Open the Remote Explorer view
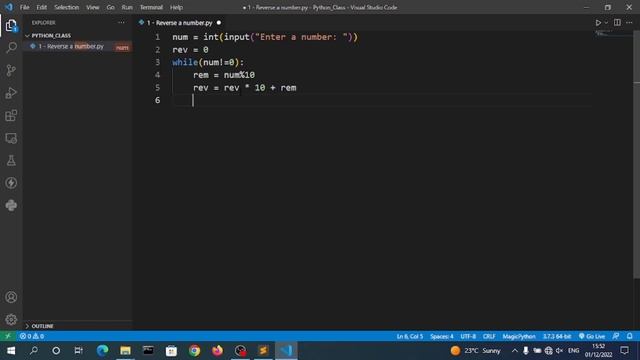Image resolution: width=640 pixels, height=360 pixels. pyautogui.click(x=11, y=138)
